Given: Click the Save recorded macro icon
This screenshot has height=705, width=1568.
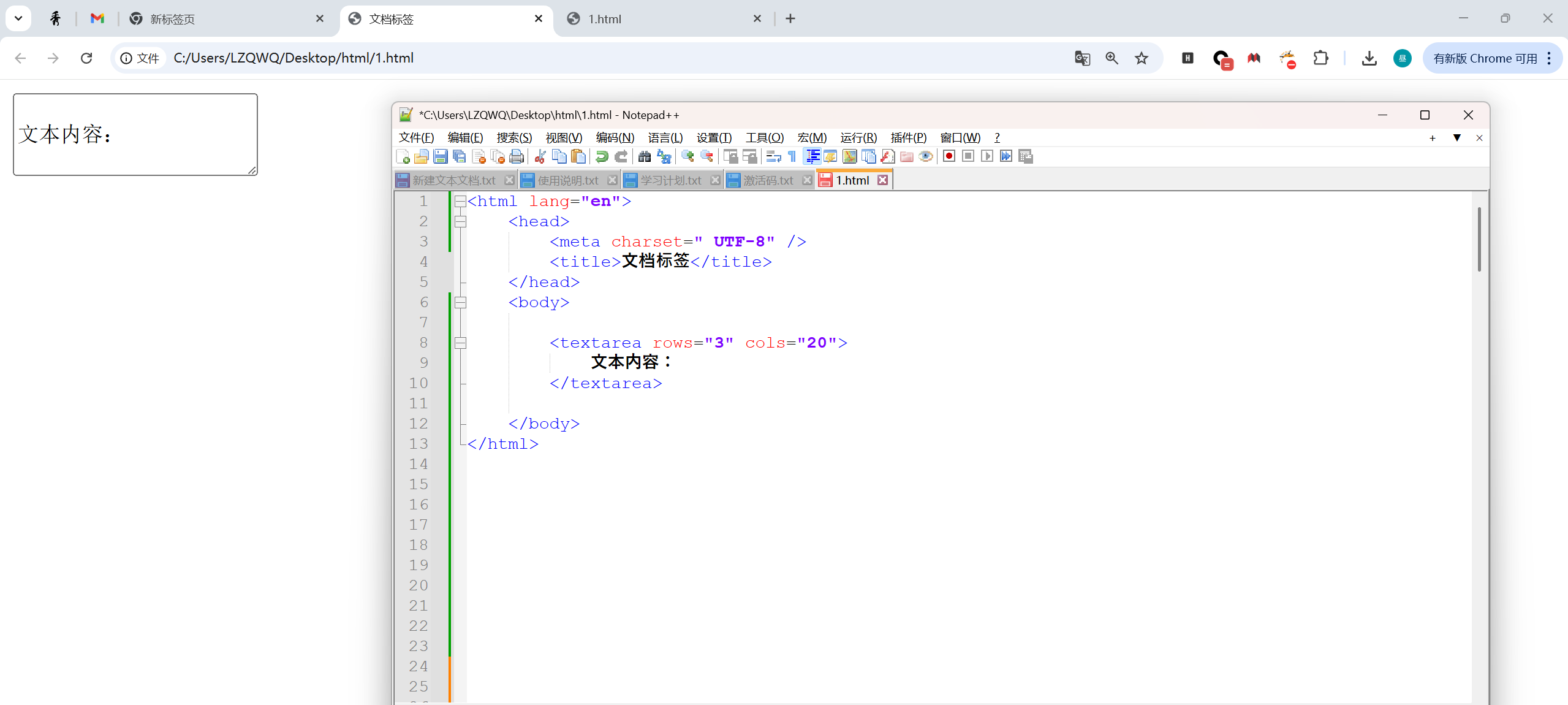Looking at the screenshot, I should [1026, 156].
